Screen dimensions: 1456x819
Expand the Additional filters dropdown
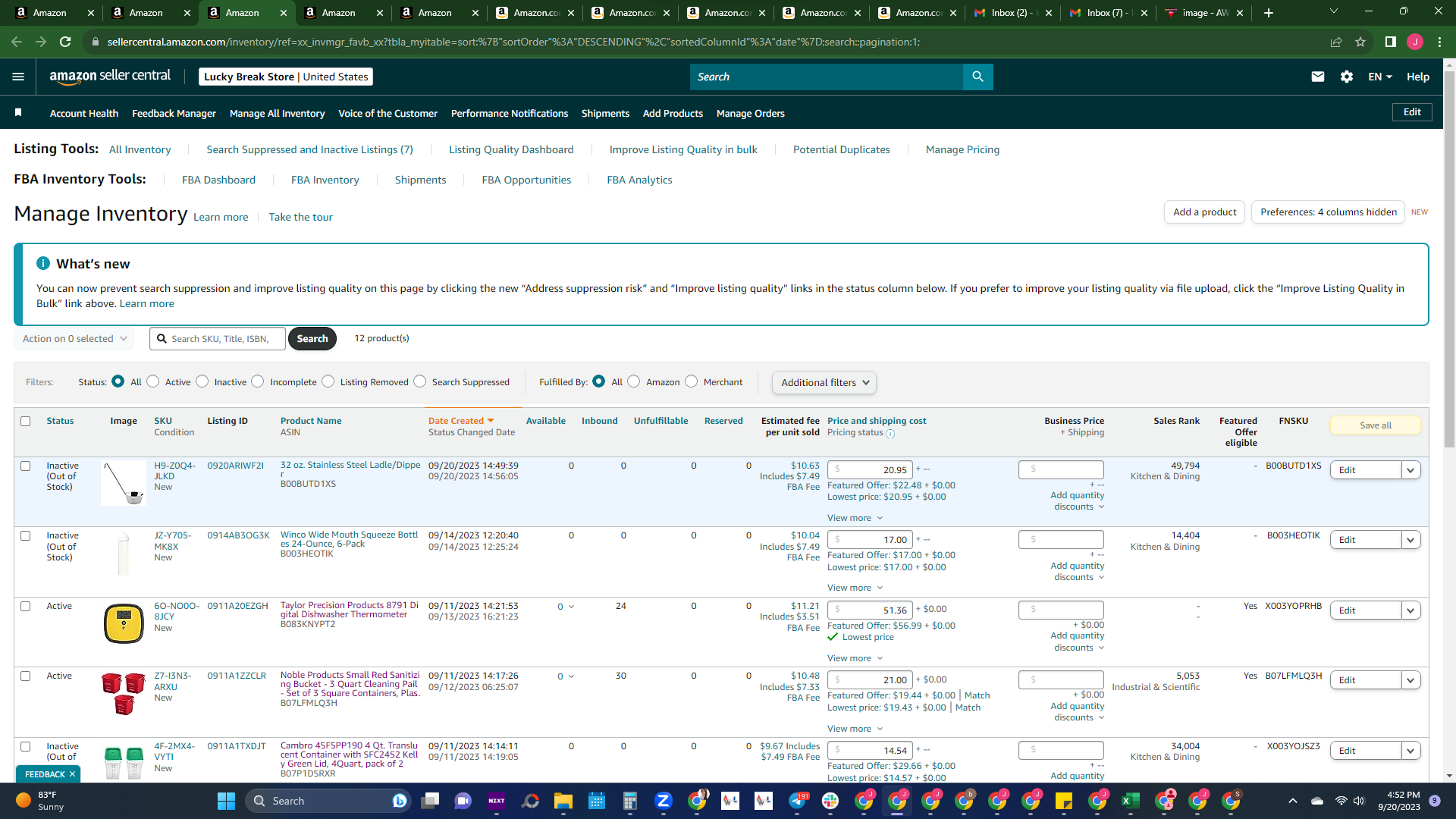tap(824, 383)
